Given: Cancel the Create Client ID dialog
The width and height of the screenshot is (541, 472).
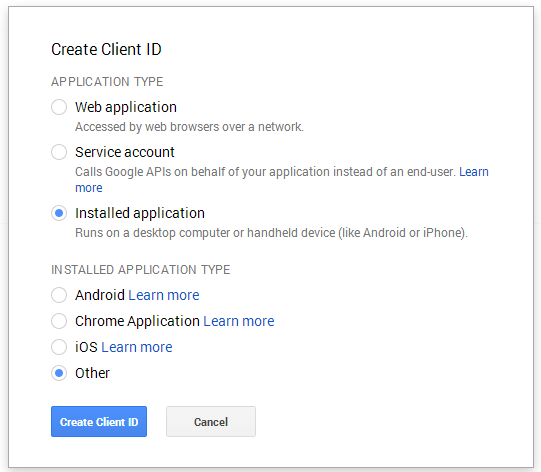Looking at the screenshot, I should pyautogui.click(x=211, y=422).
